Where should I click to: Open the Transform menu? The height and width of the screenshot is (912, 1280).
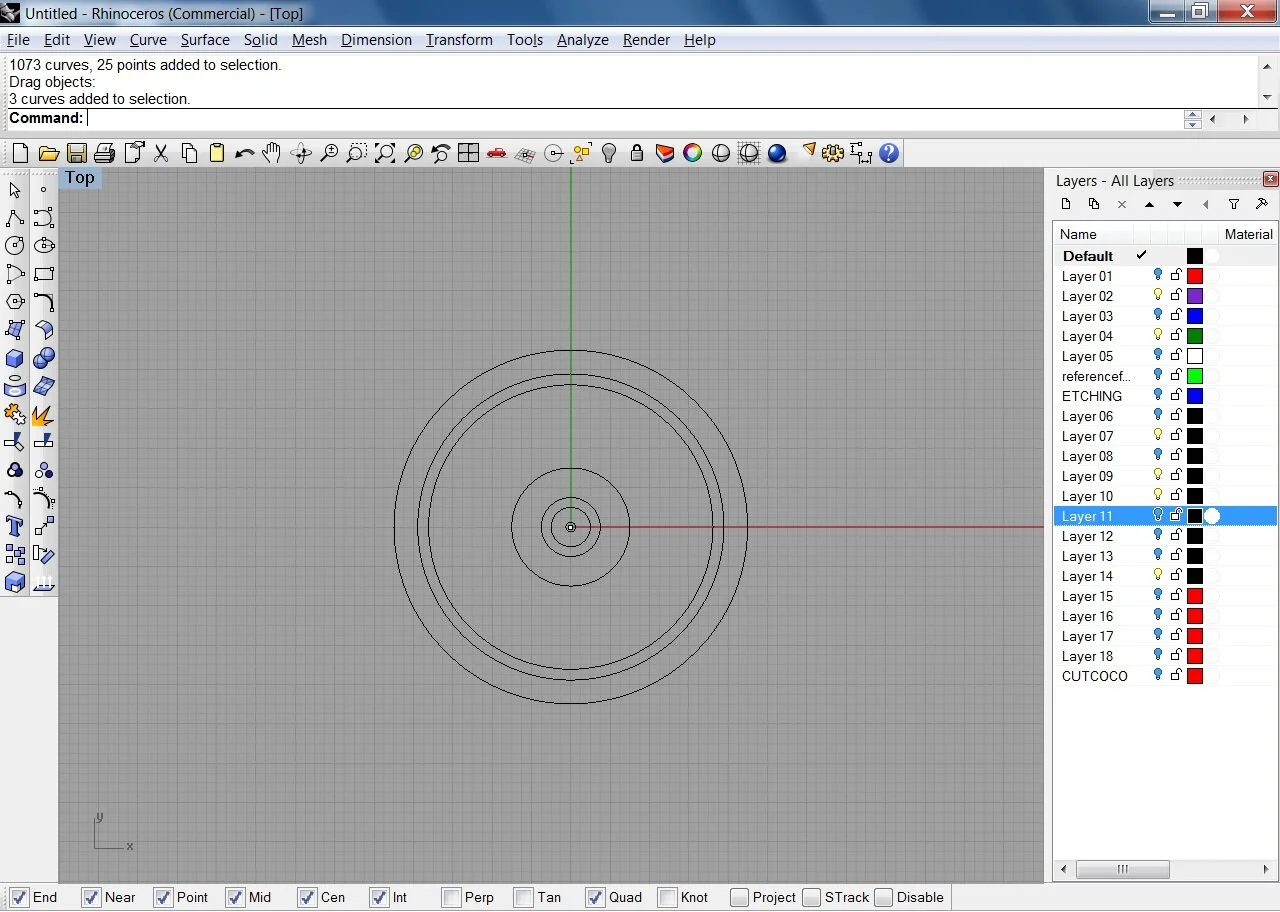459,40
